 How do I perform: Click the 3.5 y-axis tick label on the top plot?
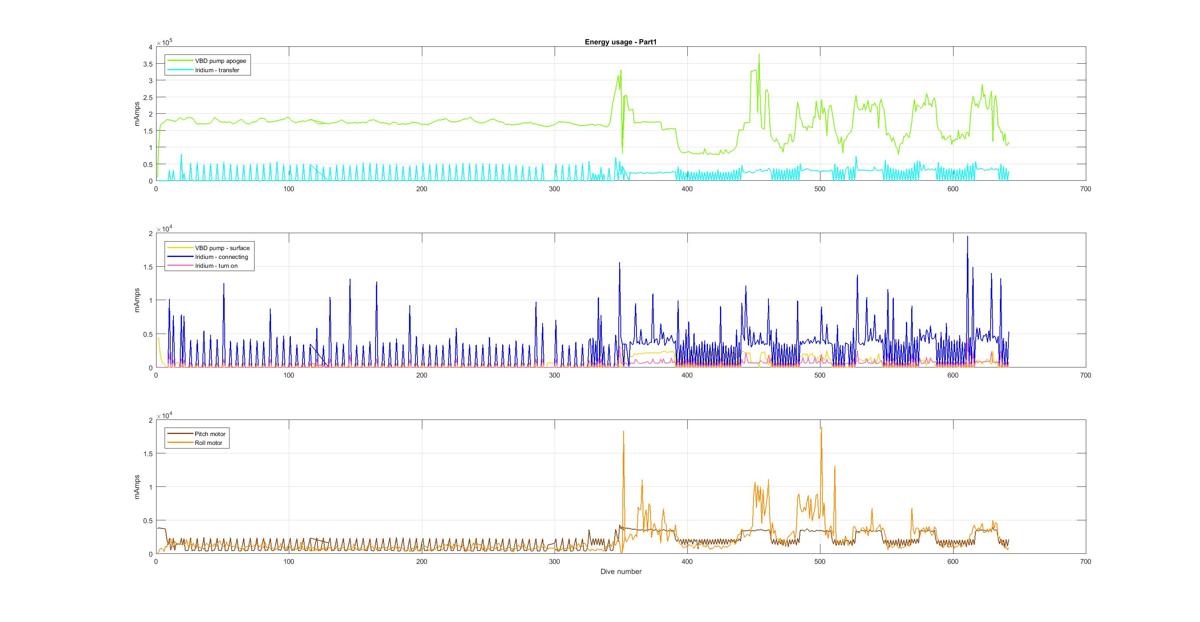[x=148, y=64]
